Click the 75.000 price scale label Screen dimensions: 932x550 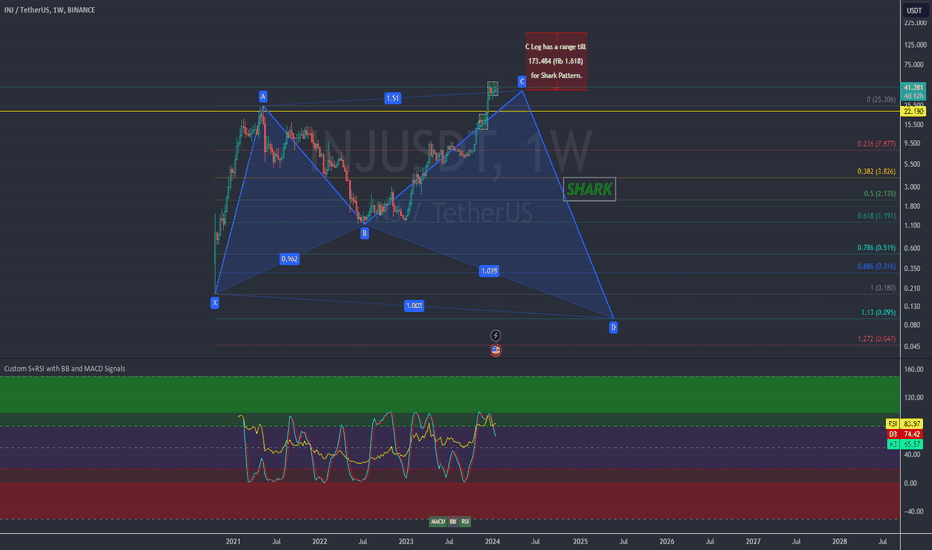[x=914, y=65]
